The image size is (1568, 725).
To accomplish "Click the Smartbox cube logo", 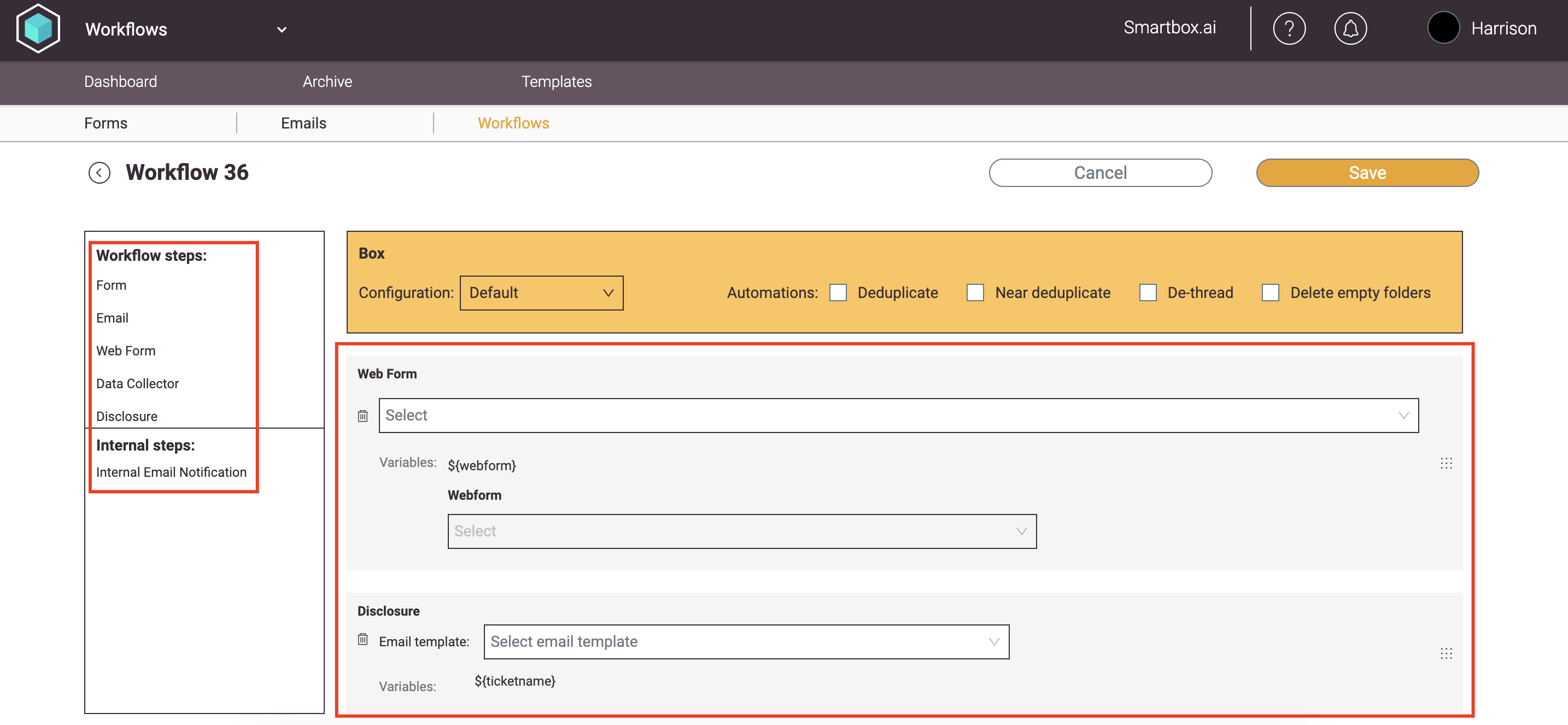I will 38,28.
